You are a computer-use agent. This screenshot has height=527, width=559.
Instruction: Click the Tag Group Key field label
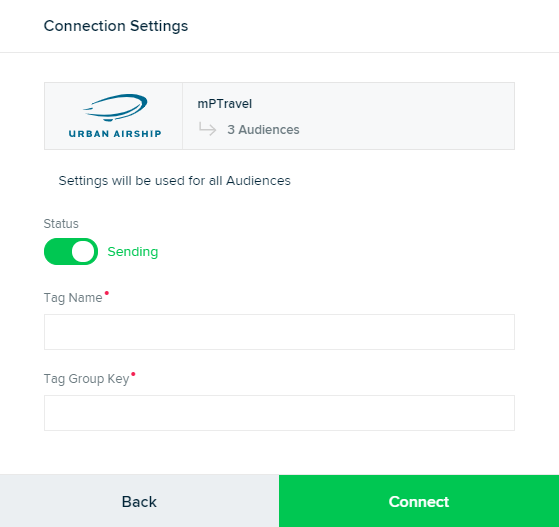pos(86,379)
